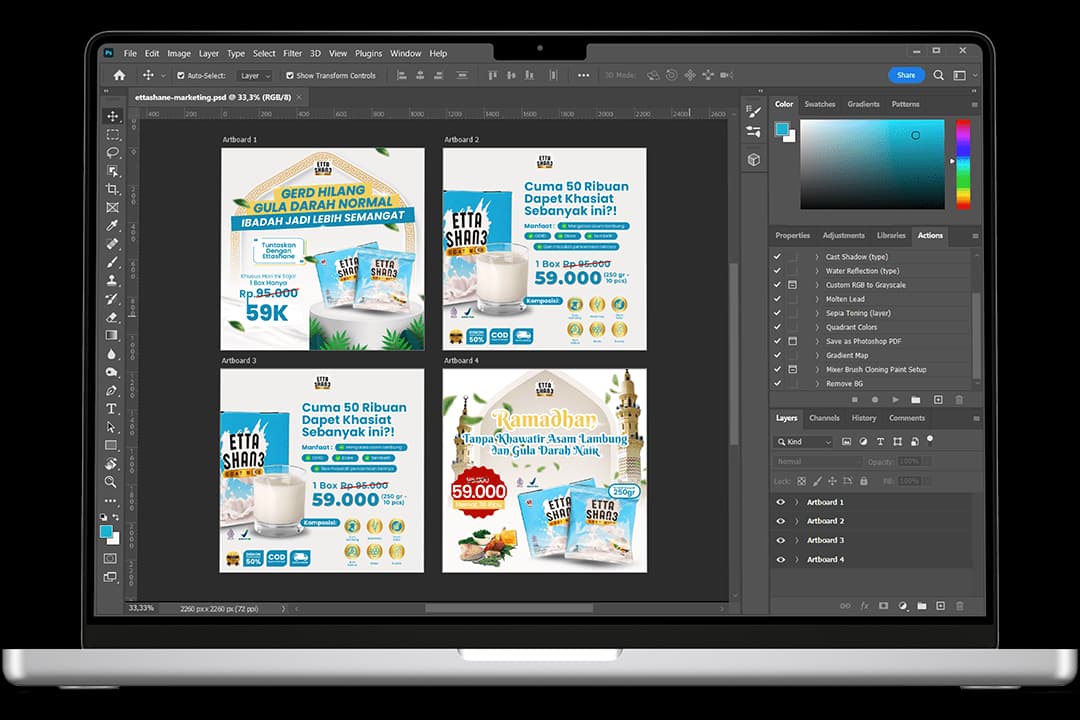Hide the Artboard 2 layer
Image resolution: width=1080 pixels, height=720 pixels.
click(781, 521)
